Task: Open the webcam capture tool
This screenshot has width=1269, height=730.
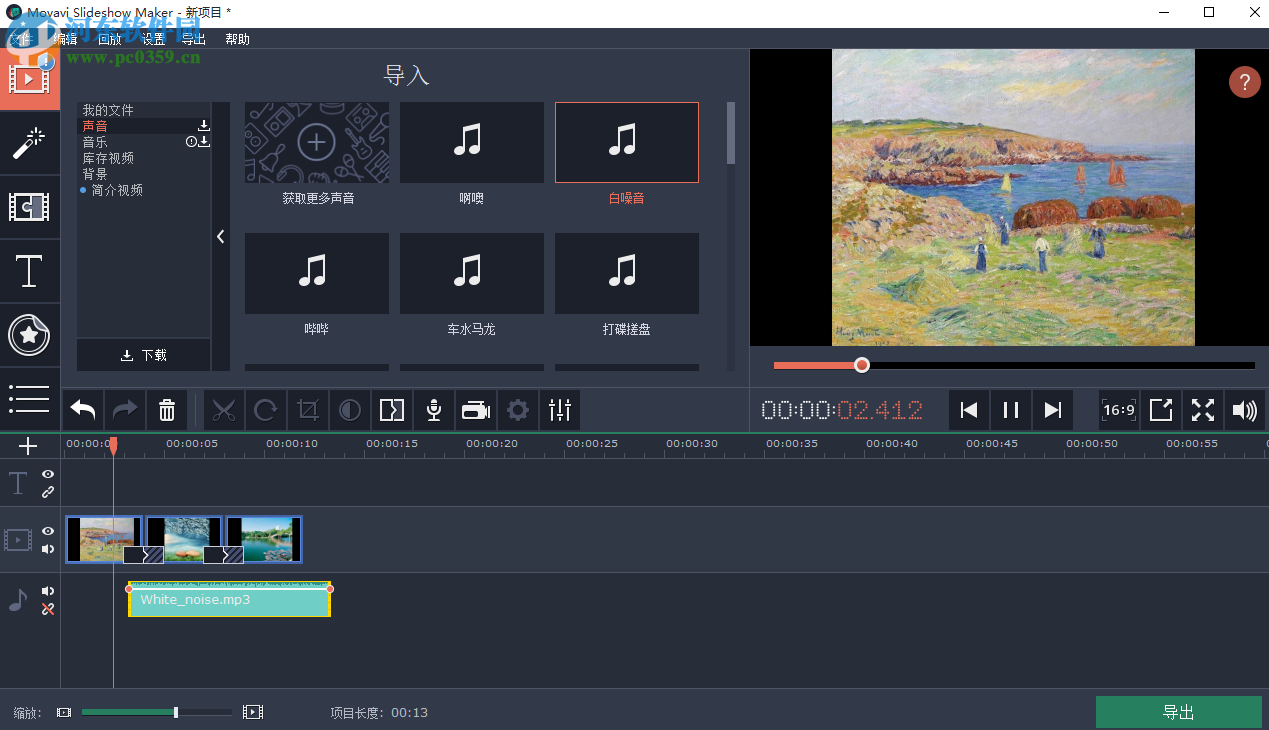Action: coord(475,409)
